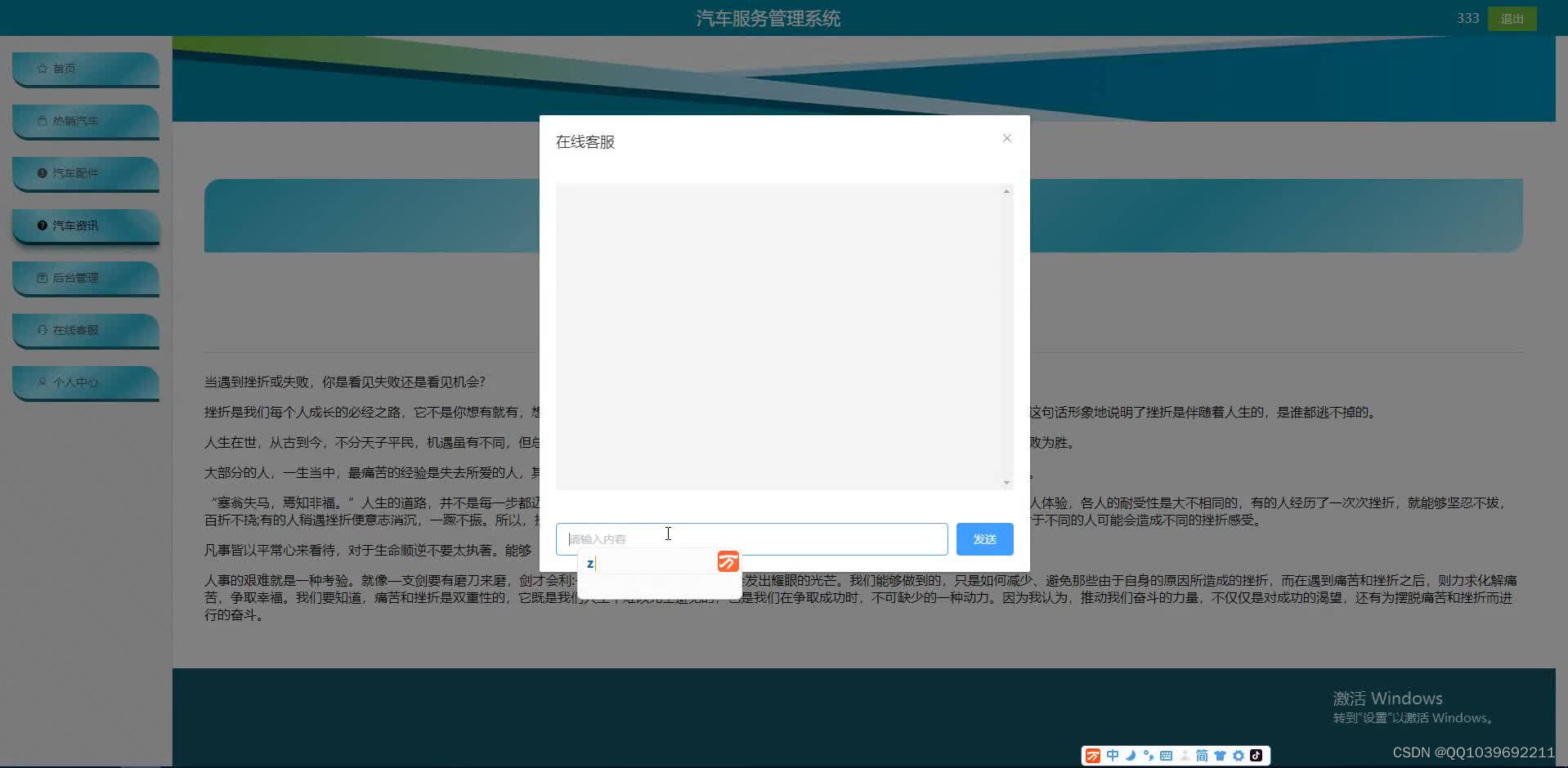The image size is (1568, 768).
Task: Click the Sogou logo on the IME toolbar
Action: [1093, 756]
